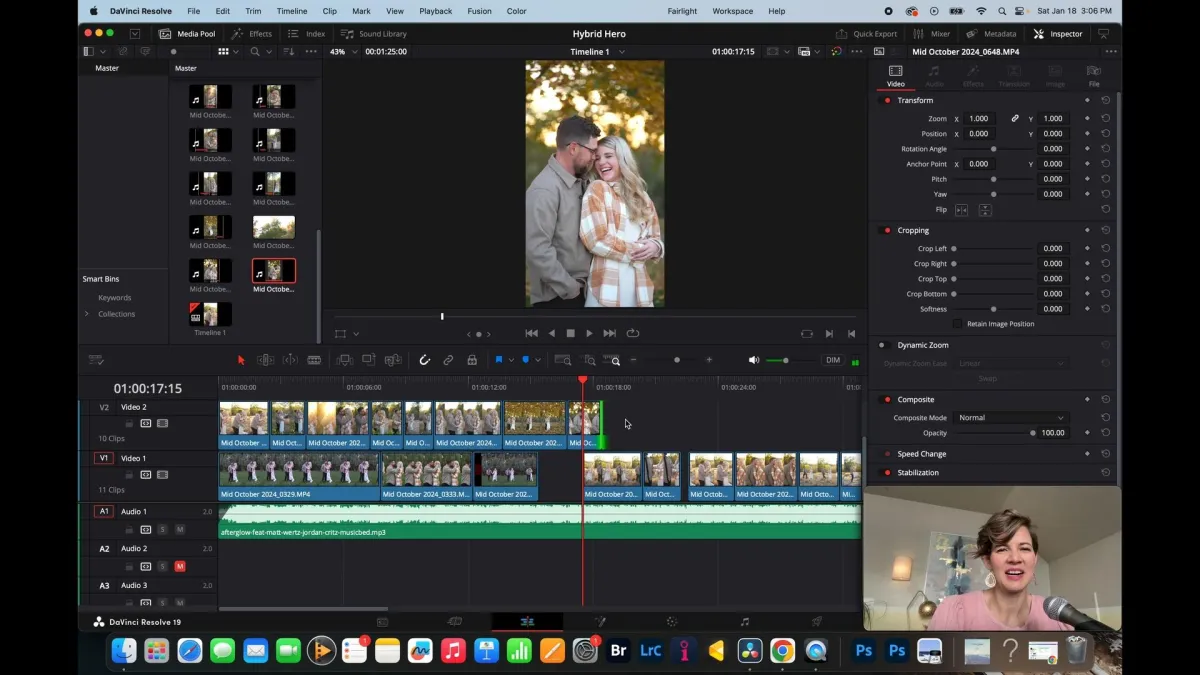Toggle the timeline Linked Selection chain icon
The image size is (1200, 675).
tap(448, 360)
